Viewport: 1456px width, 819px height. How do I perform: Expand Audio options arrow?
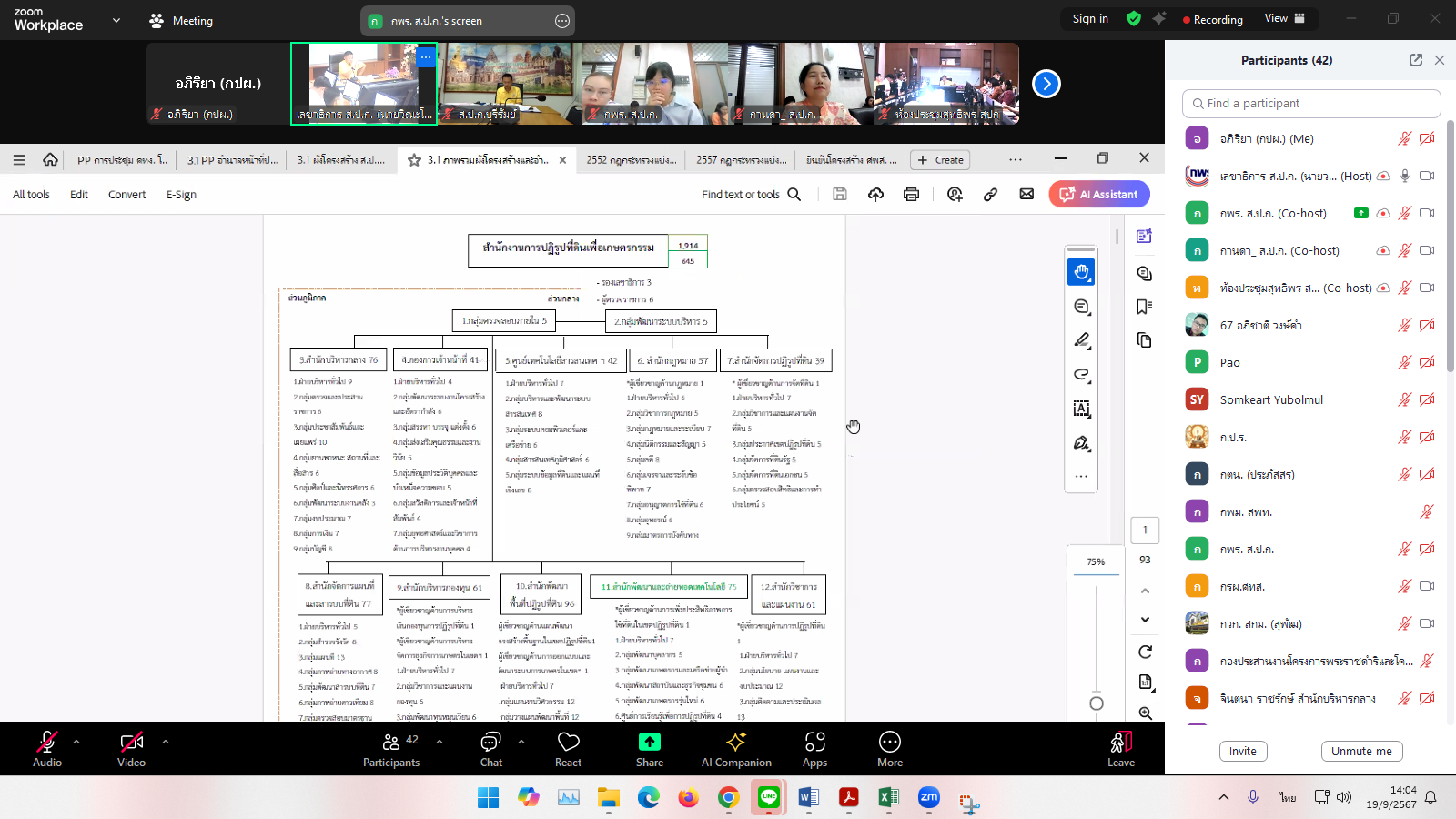[76, 742]
